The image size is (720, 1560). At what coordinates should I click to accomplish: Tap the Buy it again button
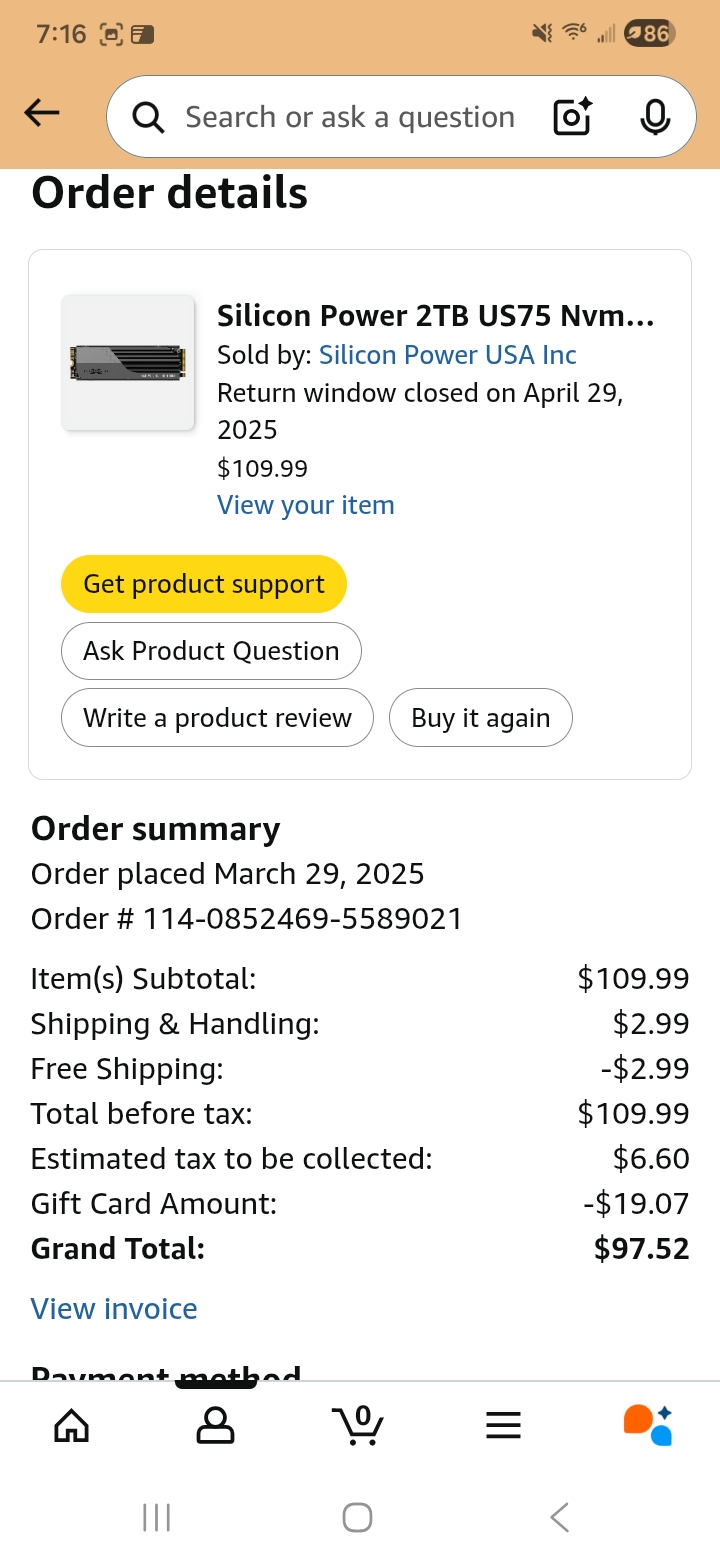tap(480, 718)
